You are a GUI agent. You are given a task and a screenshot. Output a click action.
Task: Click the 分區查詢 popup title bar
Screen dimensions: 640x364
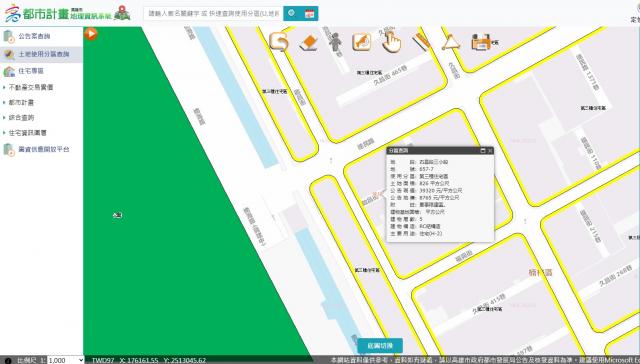click(x=440, y=151)
